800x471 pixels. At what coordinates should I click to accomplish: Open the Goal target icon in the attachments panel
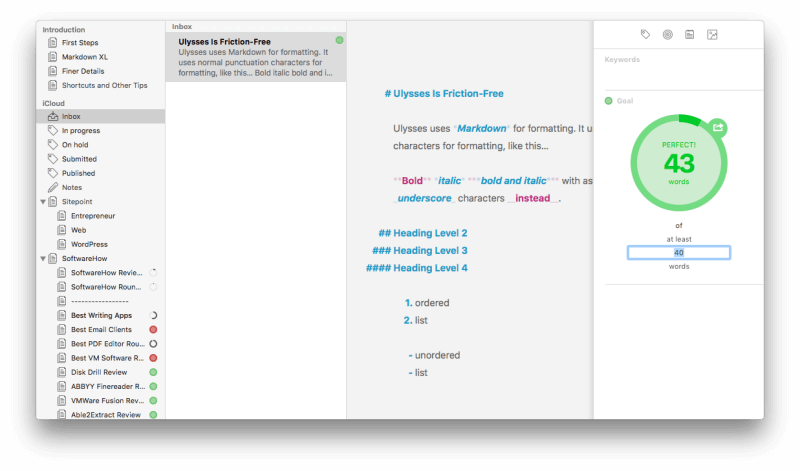click(667, 35)
